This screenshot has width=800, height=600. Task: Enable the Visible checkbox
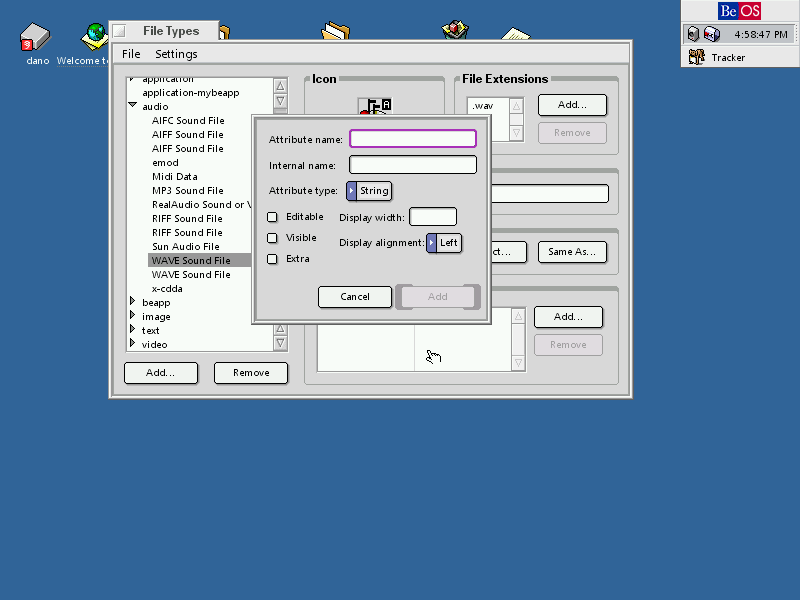(272, 238)
